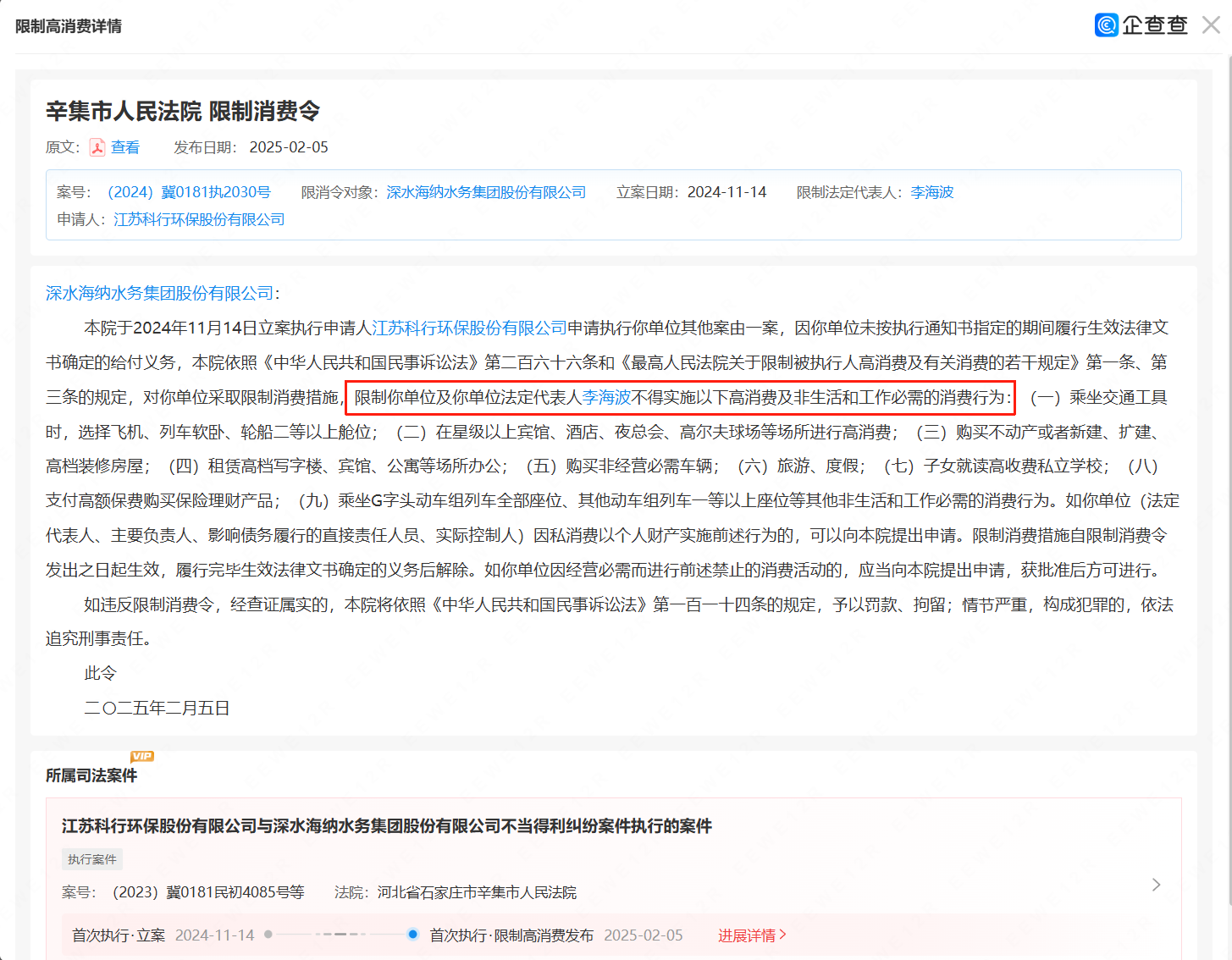The height and width of the screenshot is (960, 1232).
Task: Click the VIP badge beside 所属司法案件
Action: click(x=141, y=756)
